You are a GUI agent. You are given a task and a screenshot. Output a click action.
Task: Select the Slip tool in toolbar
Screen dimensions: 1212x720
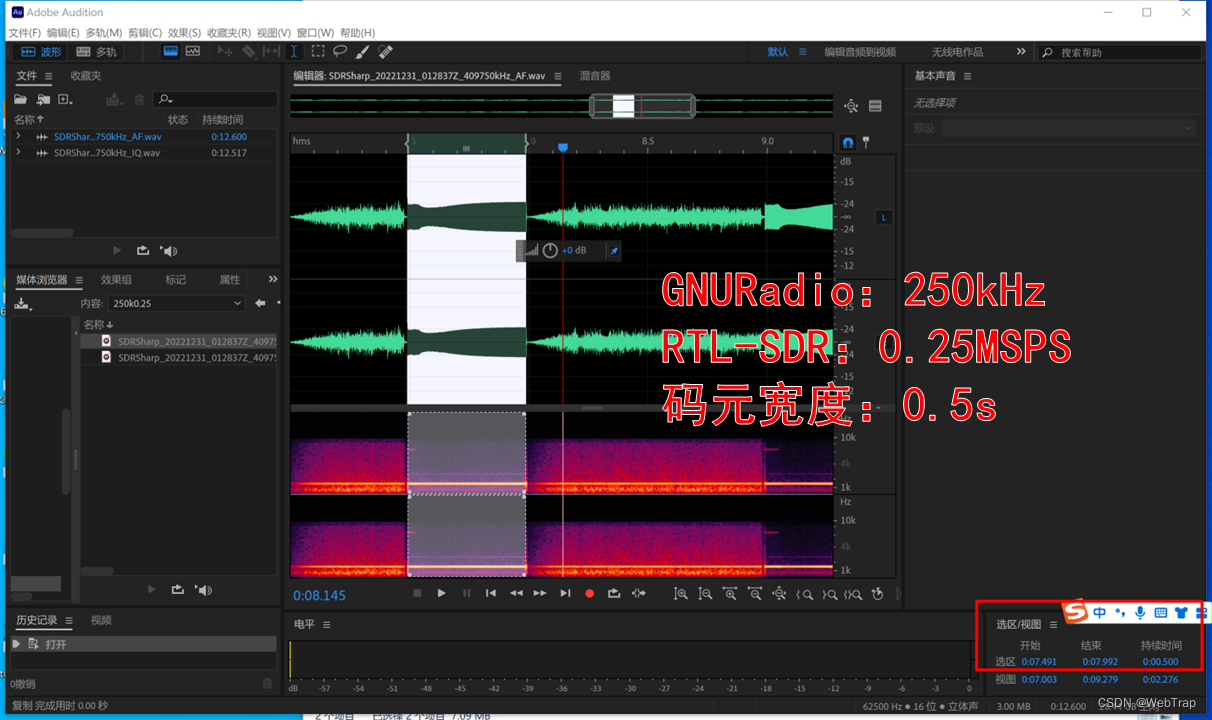[271, 51]
